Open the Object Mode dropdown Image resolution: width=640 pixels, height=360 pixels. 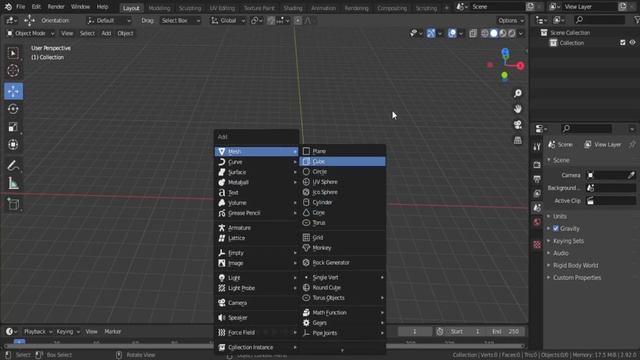[31, 33]
